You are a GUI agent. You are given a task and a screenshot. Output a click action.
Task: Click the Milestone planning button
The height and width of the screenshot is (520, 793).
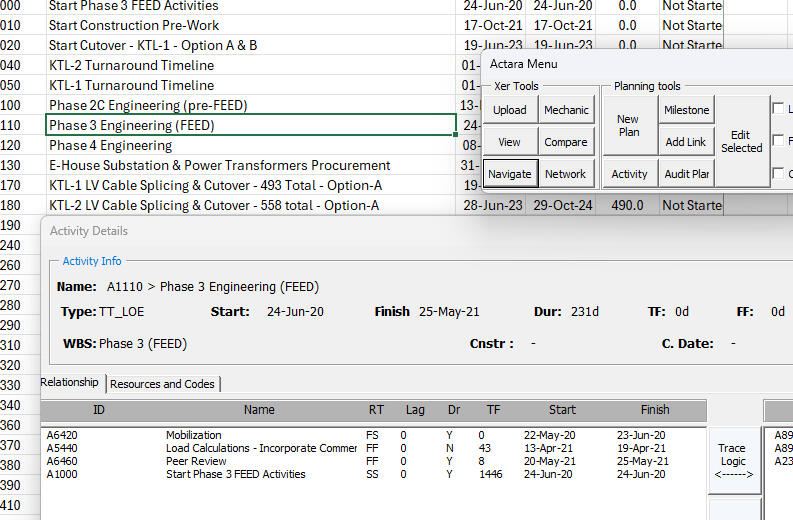[x=686, y=110]
